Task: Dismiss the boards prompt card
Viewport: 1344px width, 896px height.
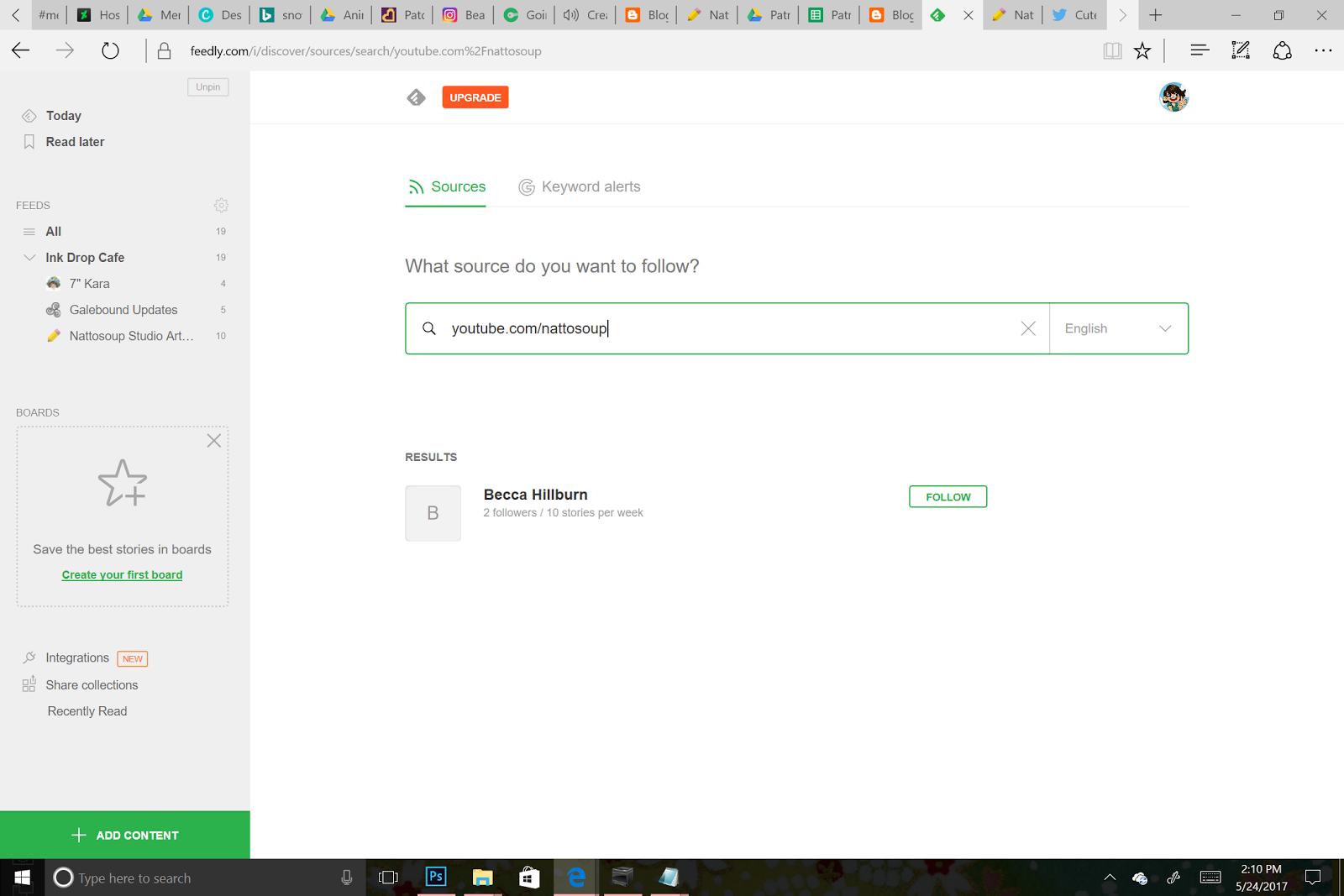Action: click(x=214, y=441)
